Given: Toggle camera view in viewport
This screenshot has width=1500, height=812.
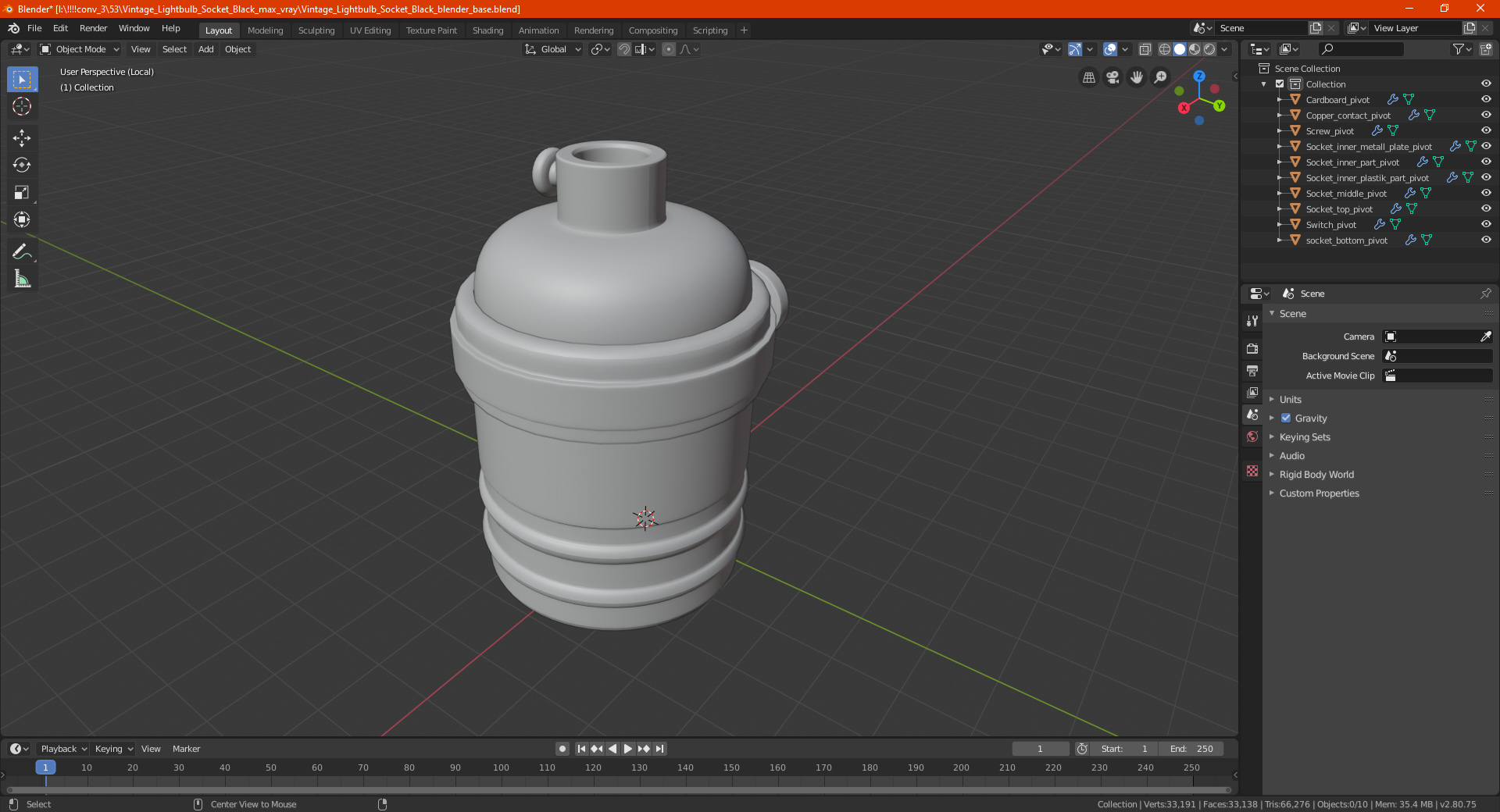Looking at the screenshot, I should point(1112,77).
